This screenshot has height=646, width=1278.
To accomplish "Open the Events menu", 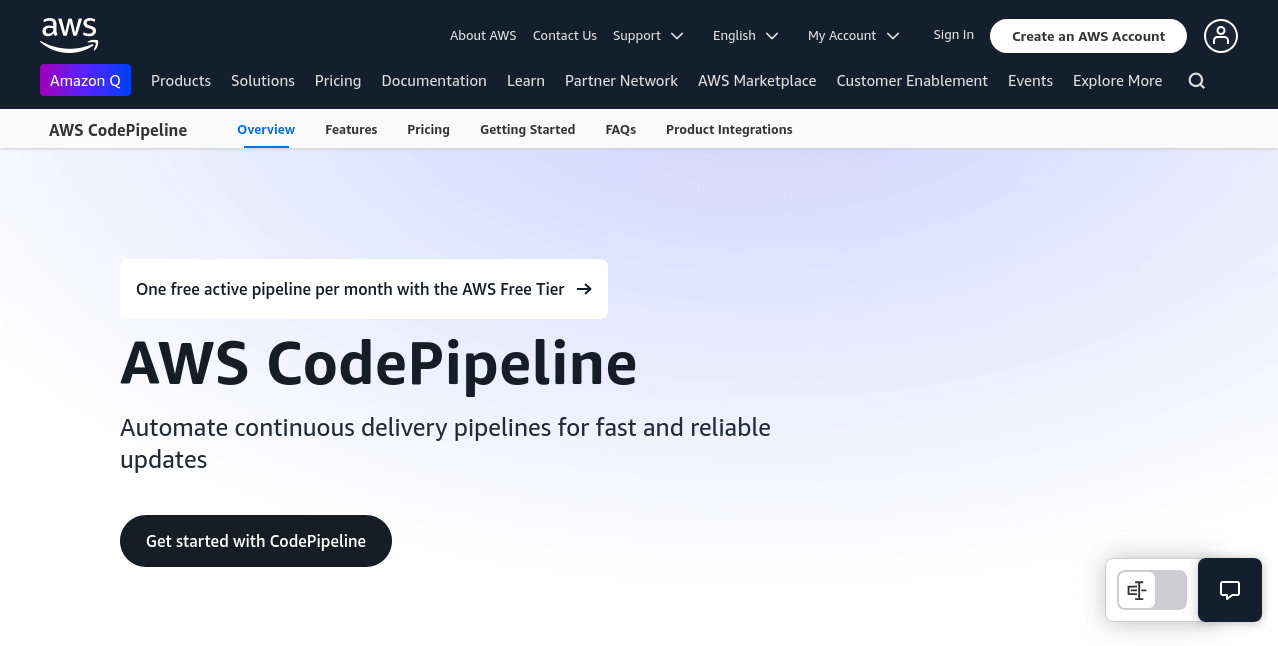I will point(1030,81).
